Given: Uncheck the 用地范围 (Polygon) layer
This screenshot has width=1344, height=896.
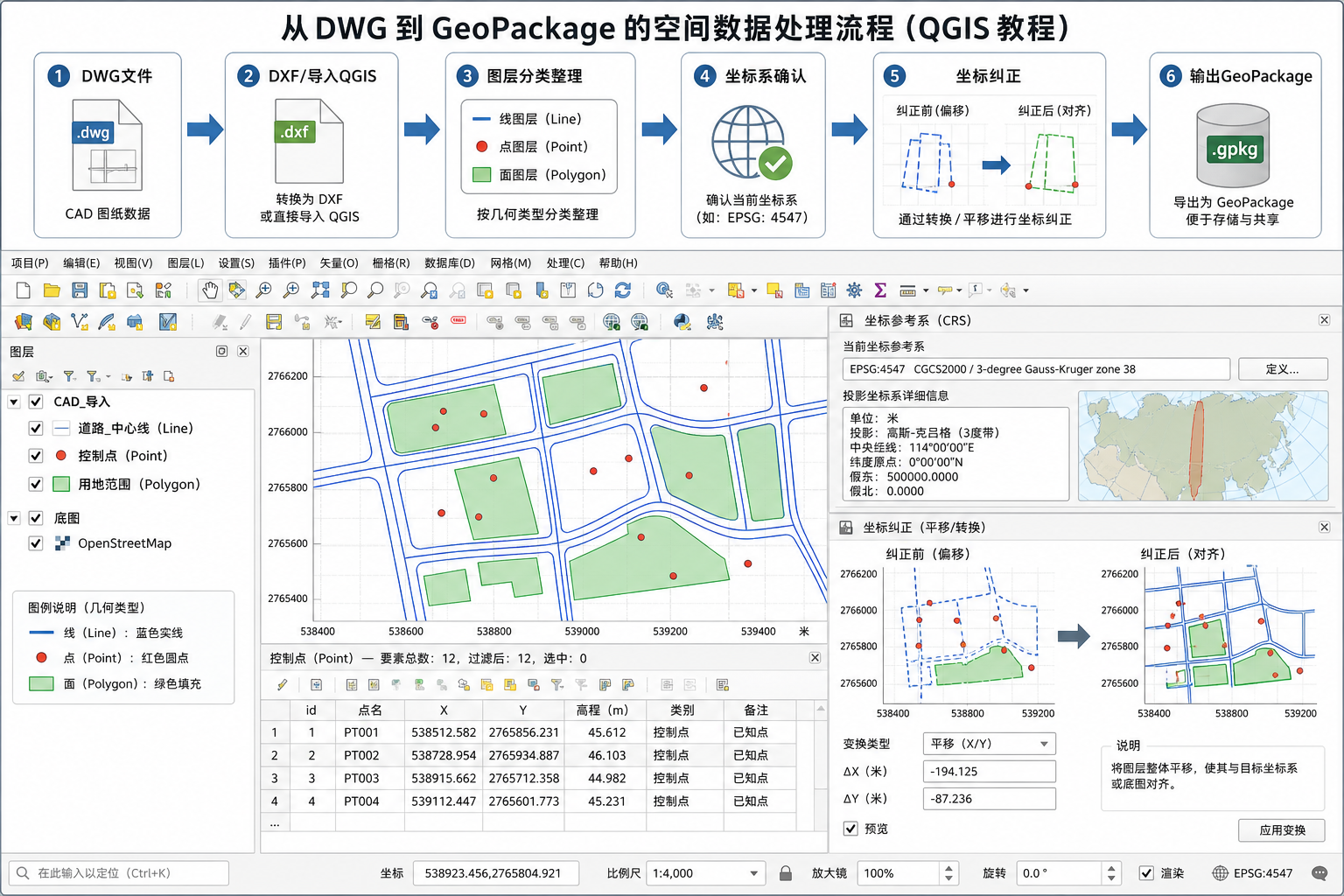Looking at the screenshot, I should 36,484.
